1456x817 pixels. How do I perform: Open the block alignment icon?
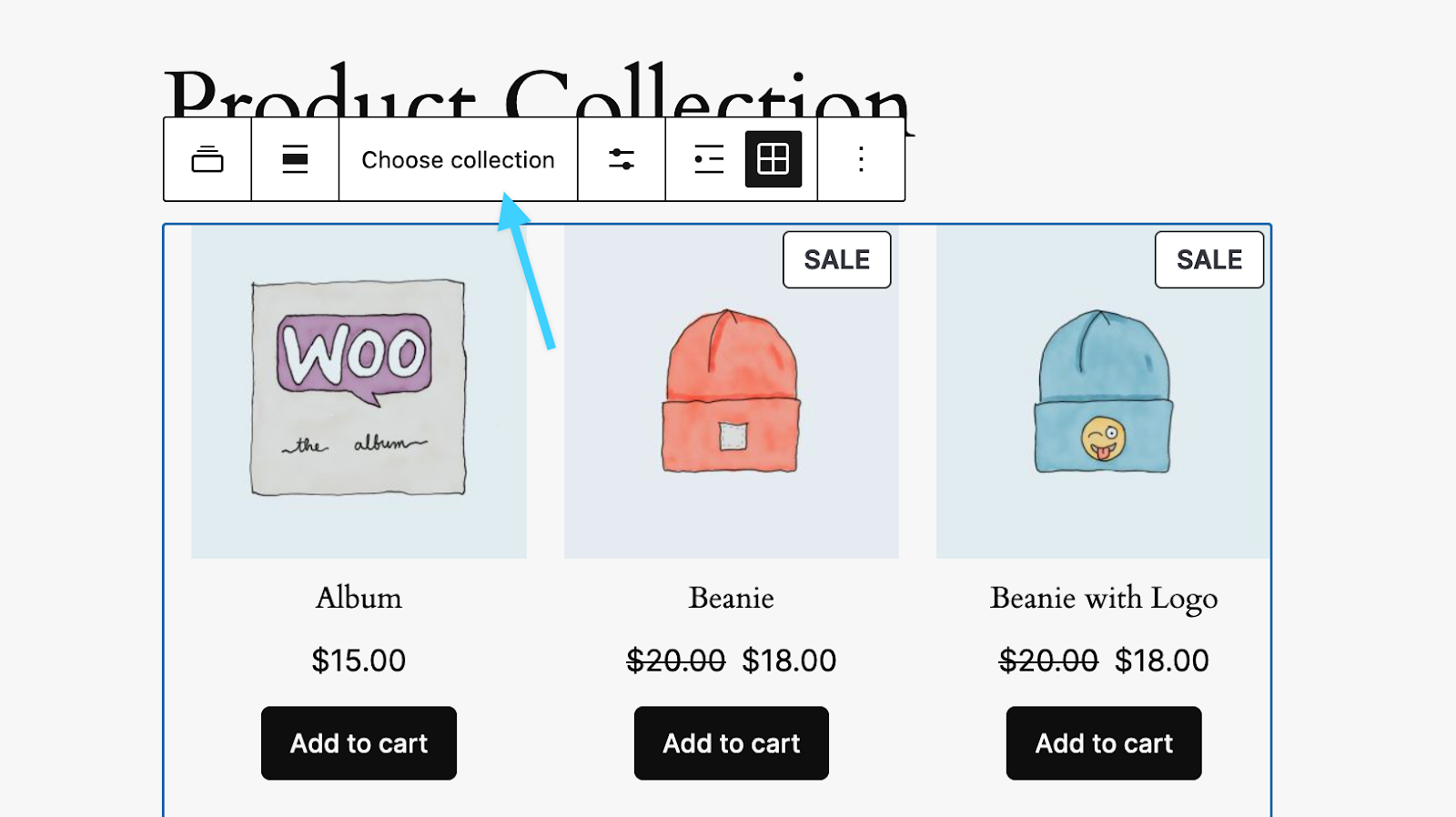click(x=294, y=159)
